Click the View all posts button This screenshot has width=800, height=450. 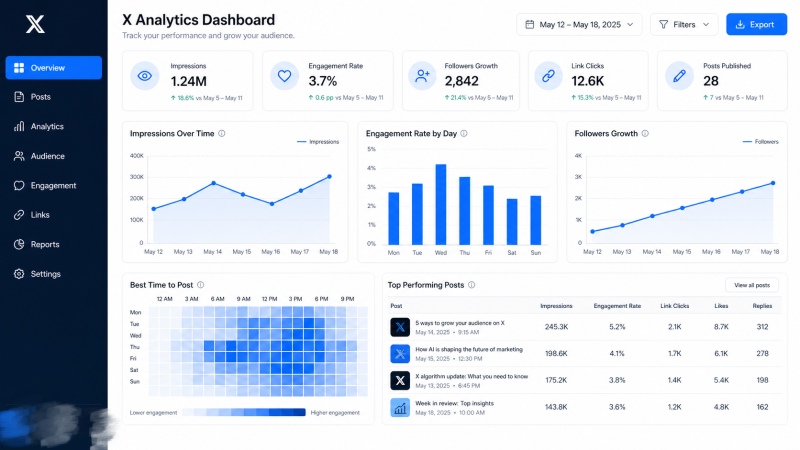(751, 285)
